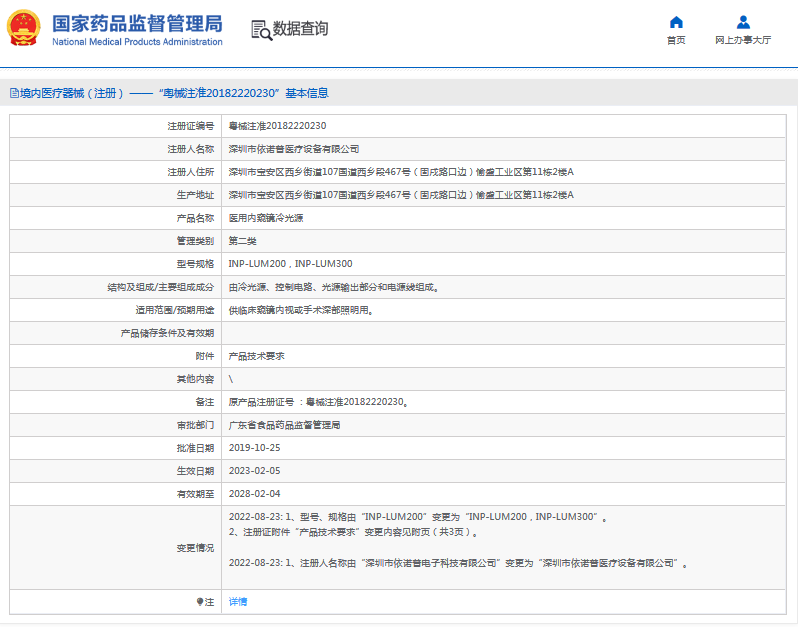Image resolution: width=798 pixels, height=627 pixels.
Task: Go to 首页 via the house icon
Action: coord(676,22)
